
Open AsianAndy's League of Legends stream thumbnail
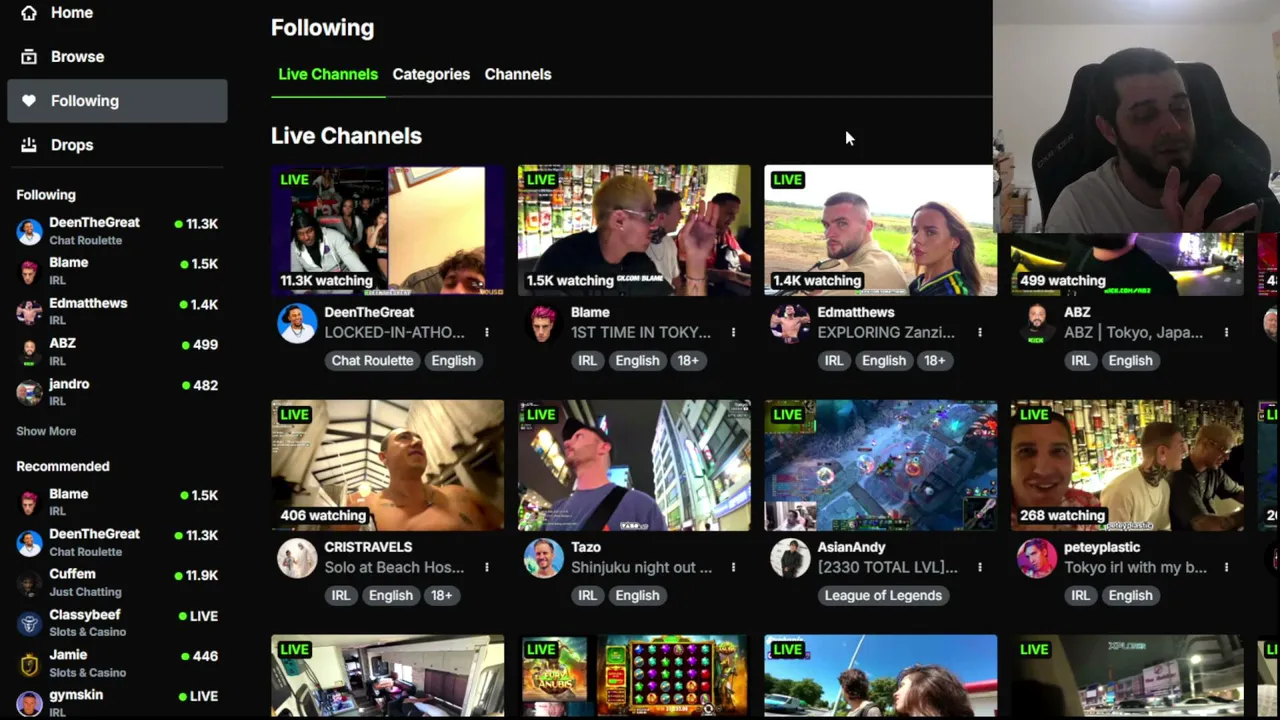tap(880, 465)
